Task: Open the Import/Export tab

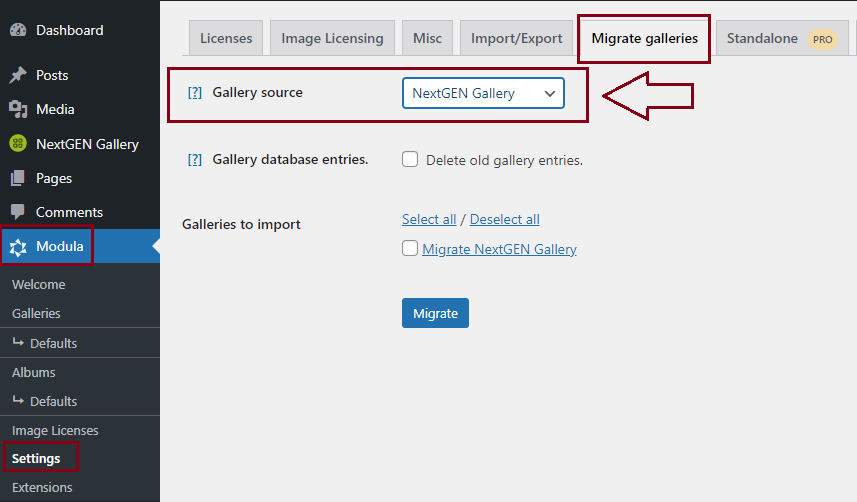Action: click(516, 39)
